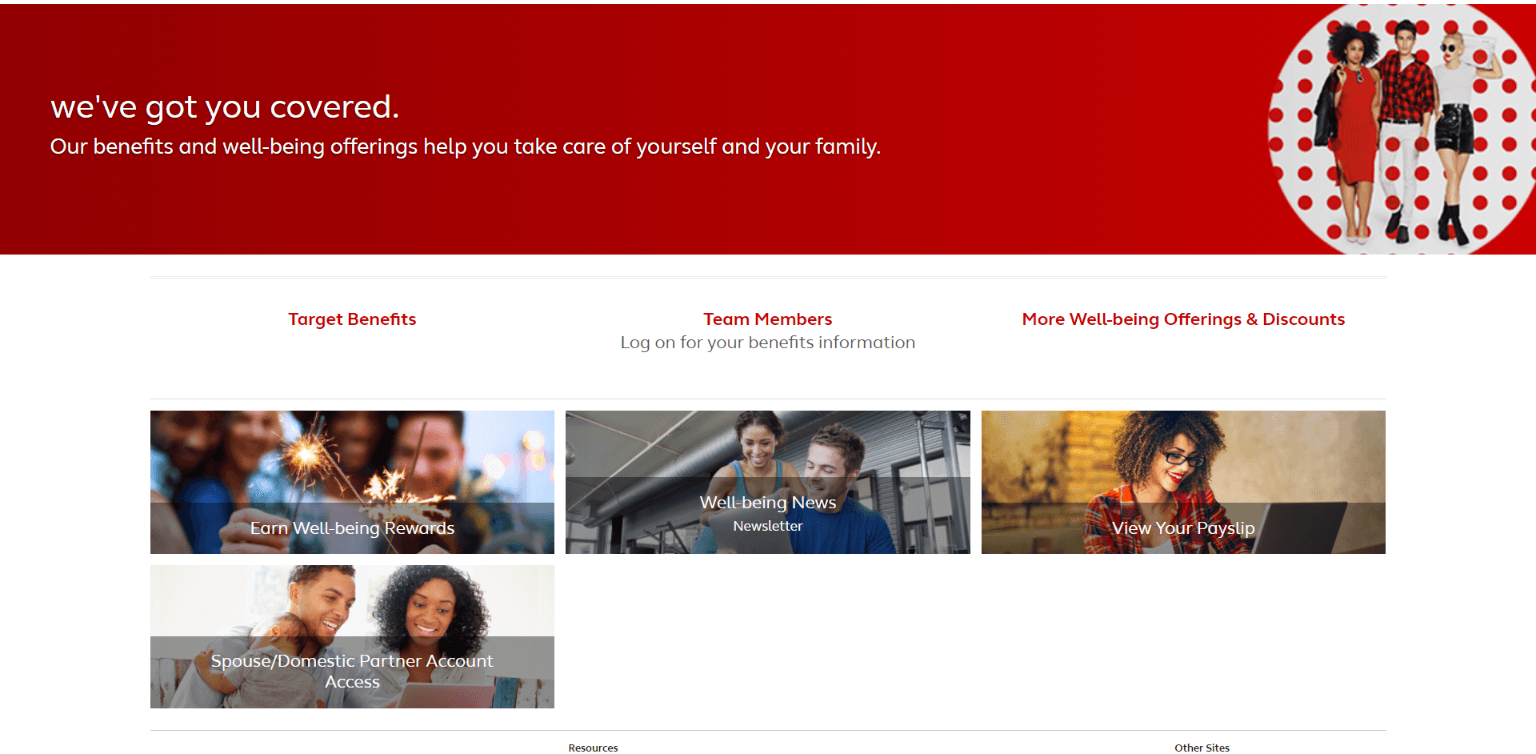Open More Well-being Offerings & Discounts
Screen dimensions: 1536x754
point(1183,319)
